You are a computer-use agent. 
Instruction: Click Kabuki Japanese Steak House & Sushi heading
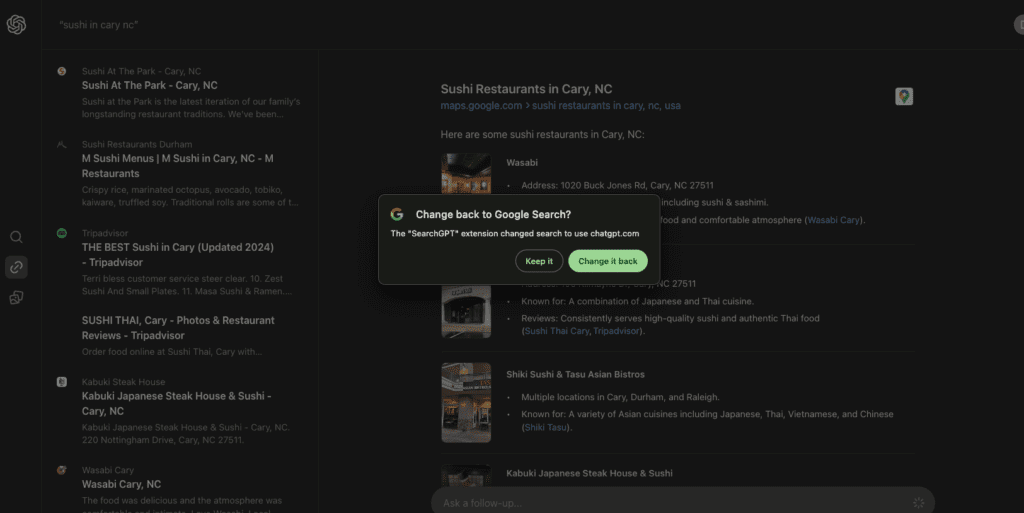589,473
